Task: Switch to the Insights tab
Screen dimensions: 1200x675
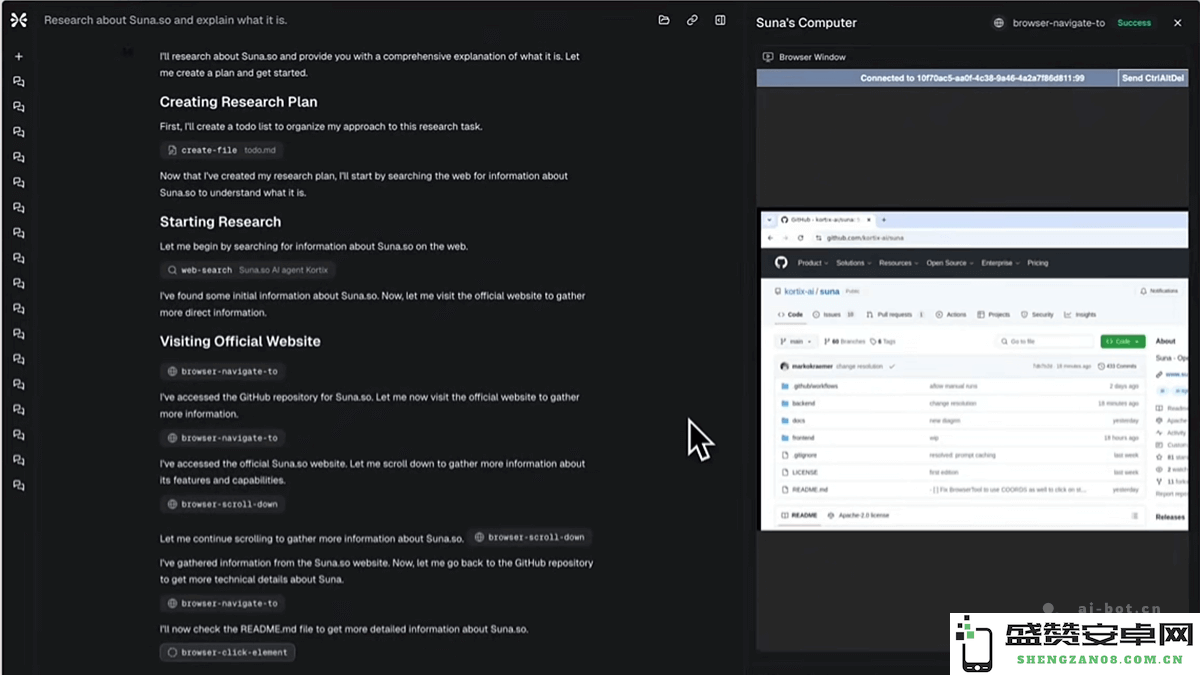Action: point(1081,314)
